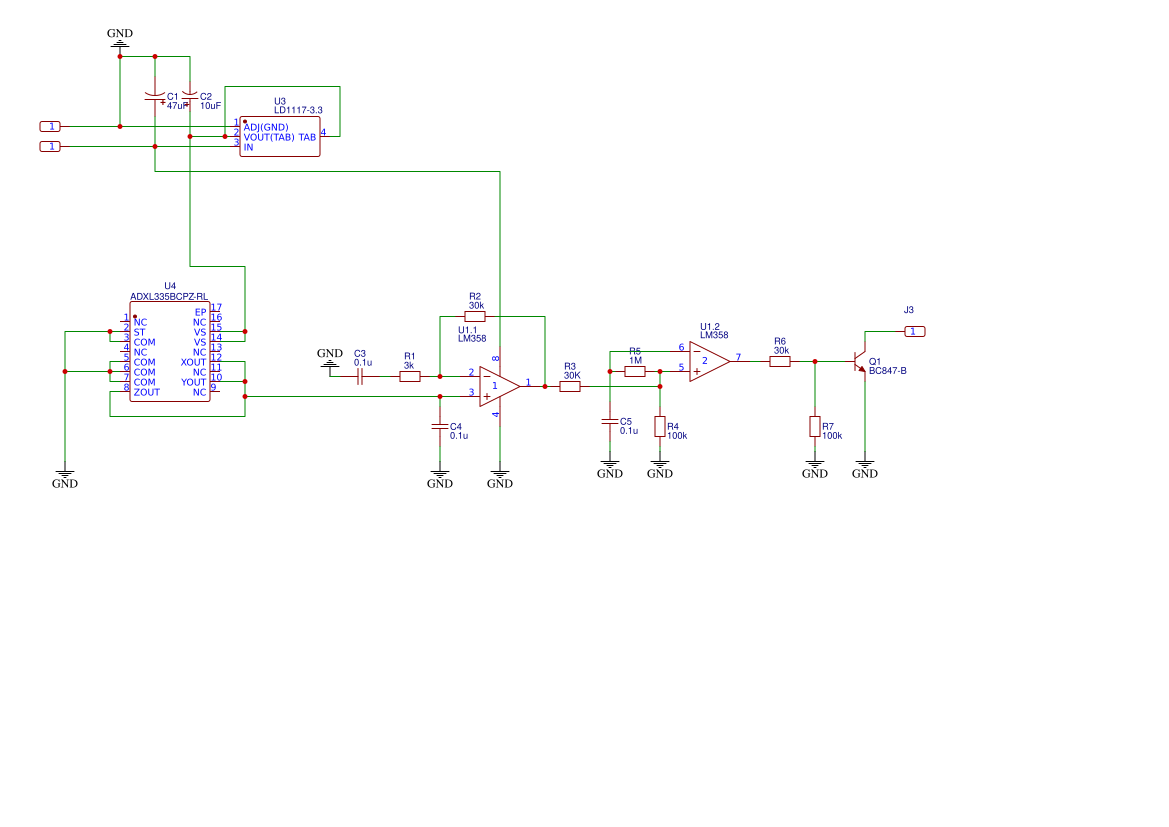Select the R5 resistor symbol
1169x827 pixels.
634,371
